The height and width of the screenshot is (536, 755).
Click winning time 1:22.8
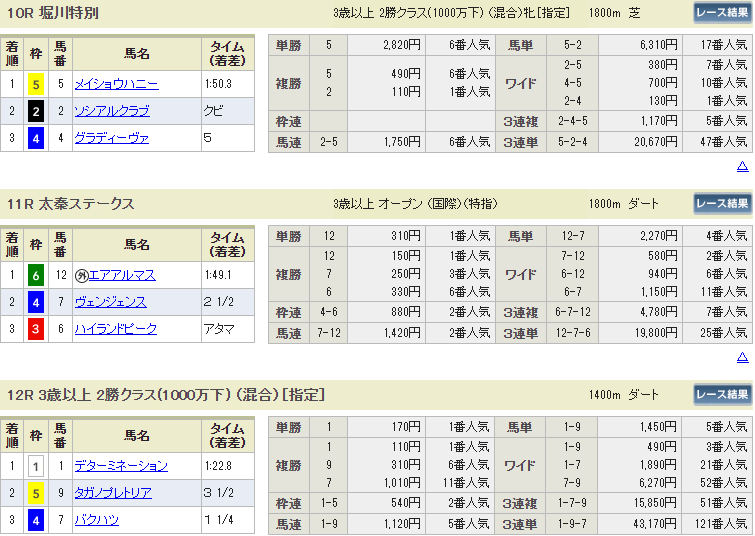[x=219, y=466]
